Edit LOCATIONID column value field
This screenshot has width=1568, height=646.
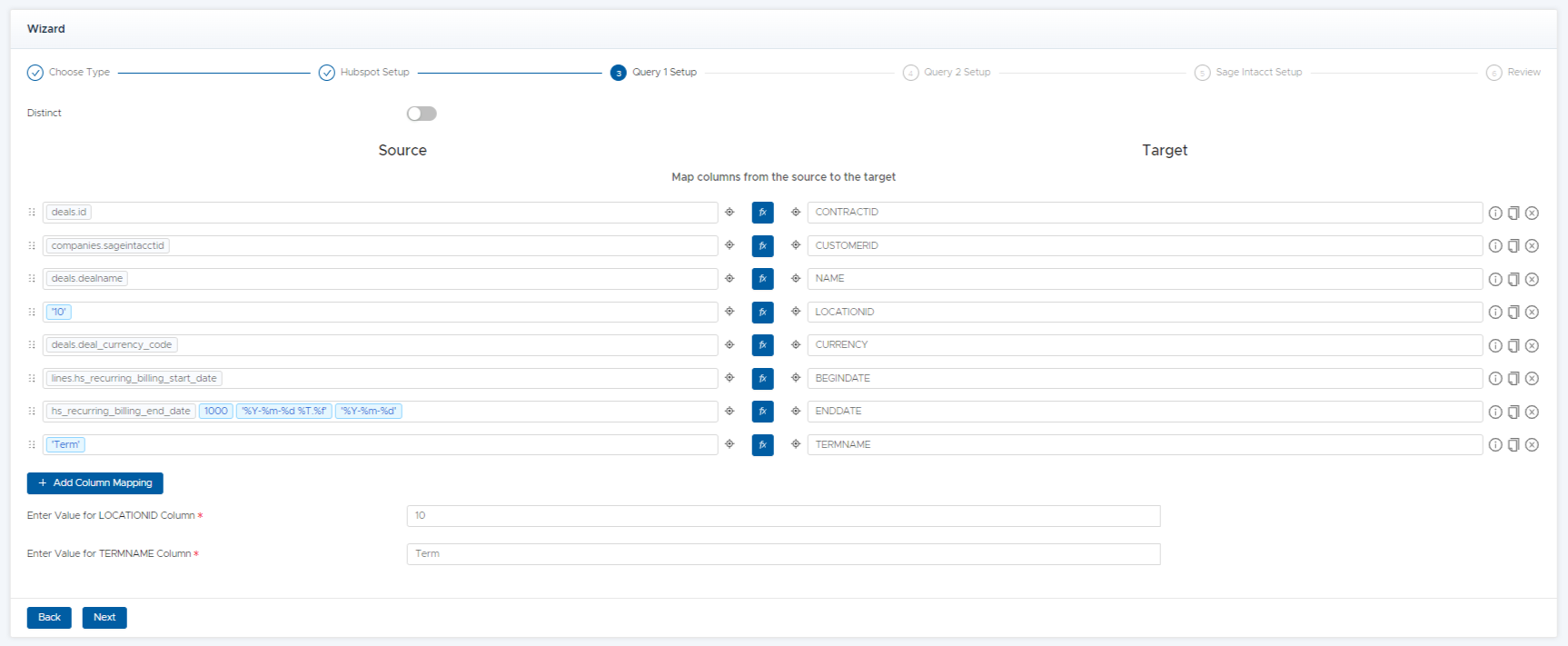click(784, 516)
